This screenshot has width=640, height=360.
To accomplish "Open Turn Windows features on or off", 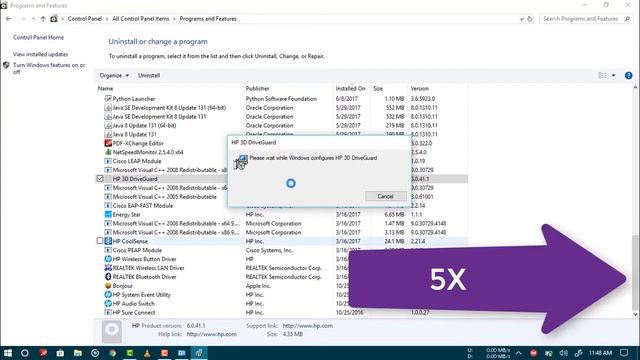I will point(49,68).
